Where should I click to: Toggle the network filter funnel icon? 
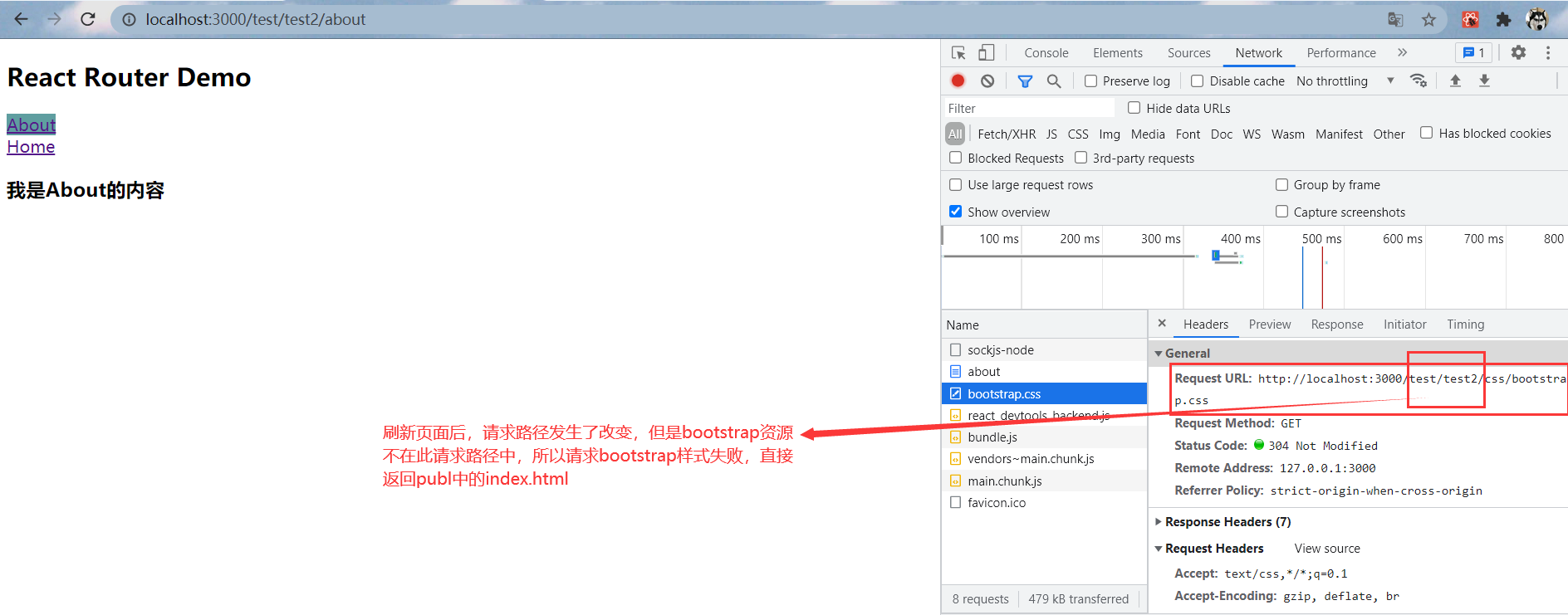1025,81
